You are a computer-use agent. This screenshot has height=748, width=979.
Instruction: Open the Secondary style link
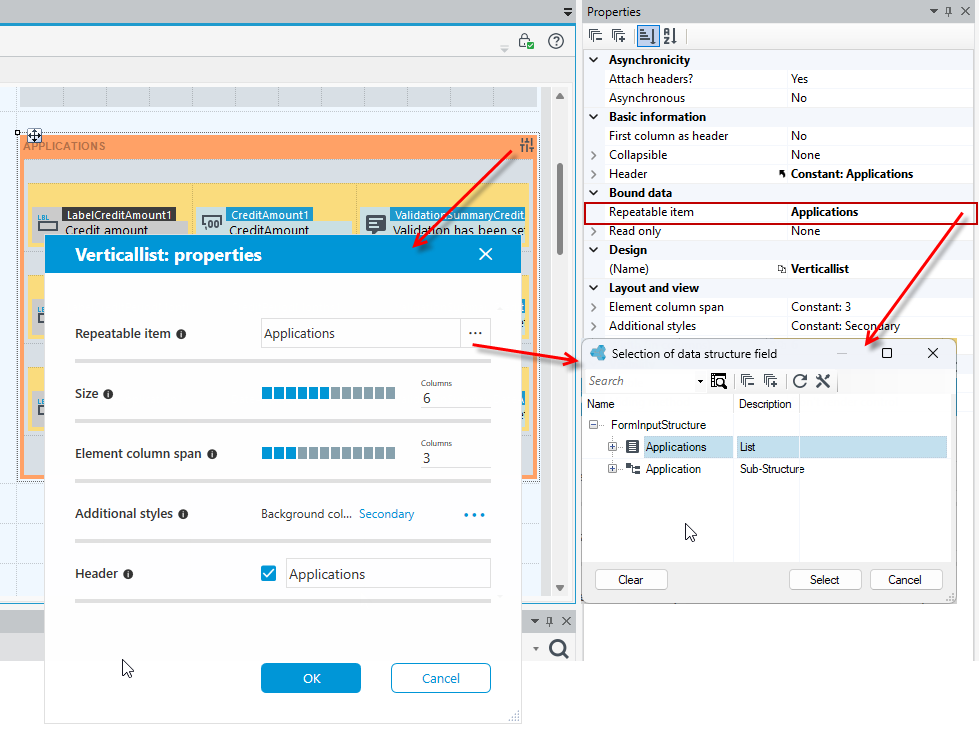tap(386, 514)
